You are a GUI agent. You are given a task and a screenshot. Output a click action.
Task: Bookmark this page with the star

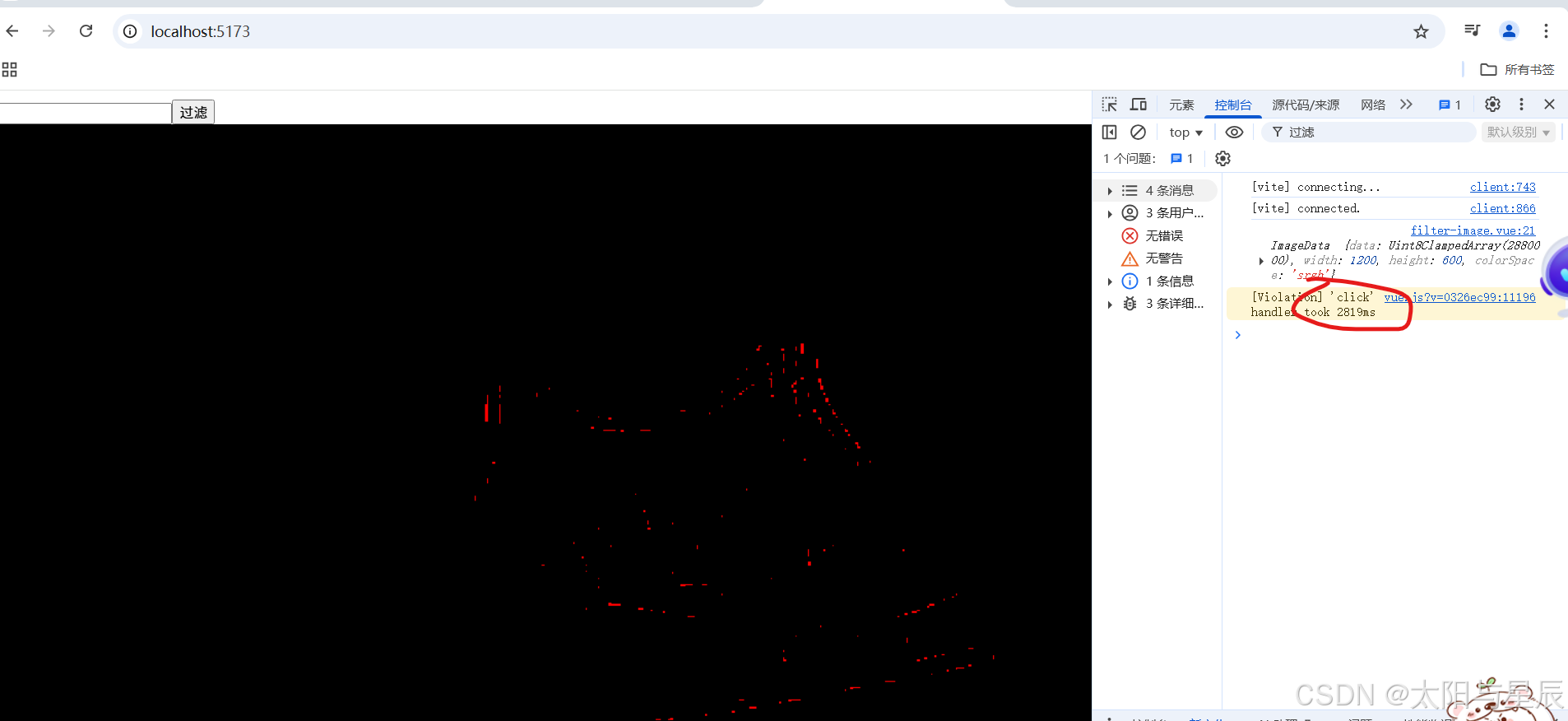(x=1421, y=31)
